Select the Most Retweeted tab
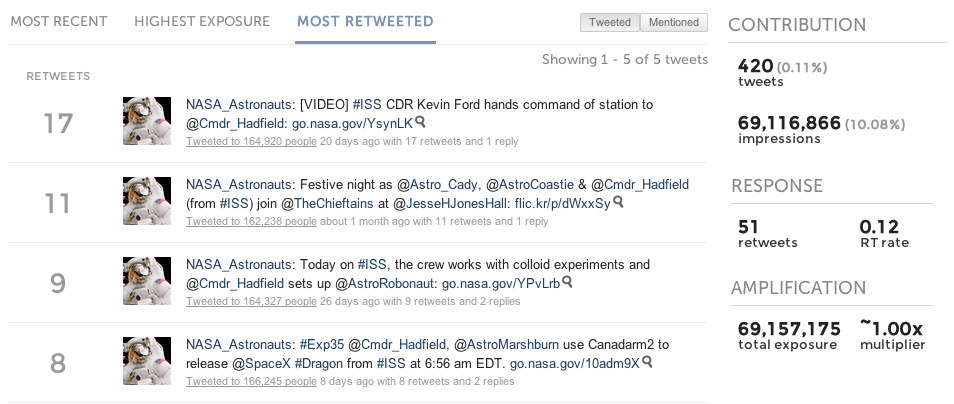This screenshot has height=404, width=954. point(365,21)
